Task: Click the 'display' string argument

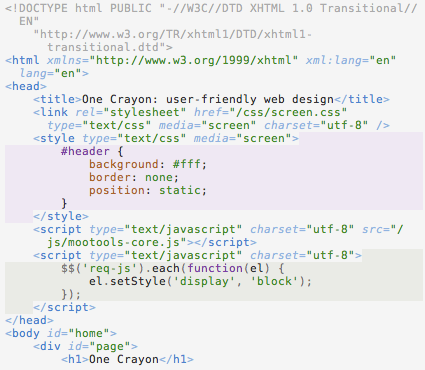Action: coord(204,281)
